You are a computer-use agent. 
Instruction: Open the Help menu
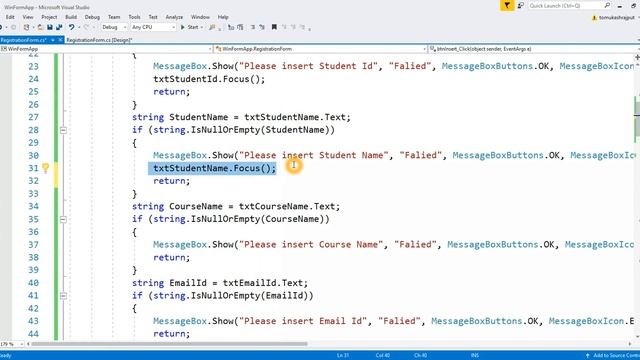pos(223,17)
